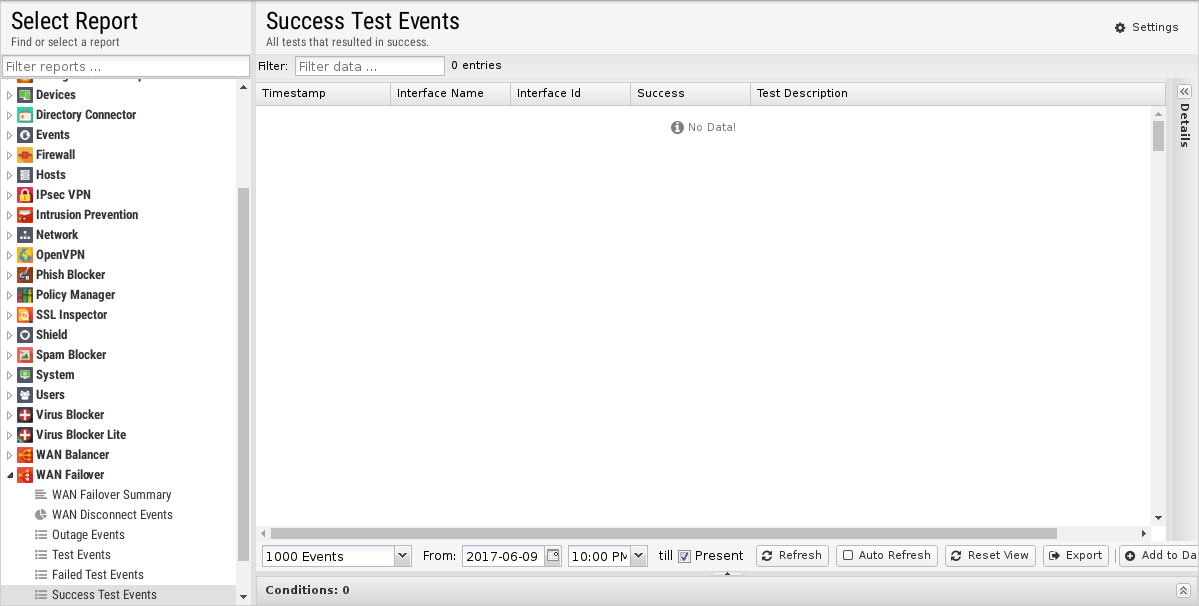
Task: Click the System monitor icon
Action: point(24,374)
